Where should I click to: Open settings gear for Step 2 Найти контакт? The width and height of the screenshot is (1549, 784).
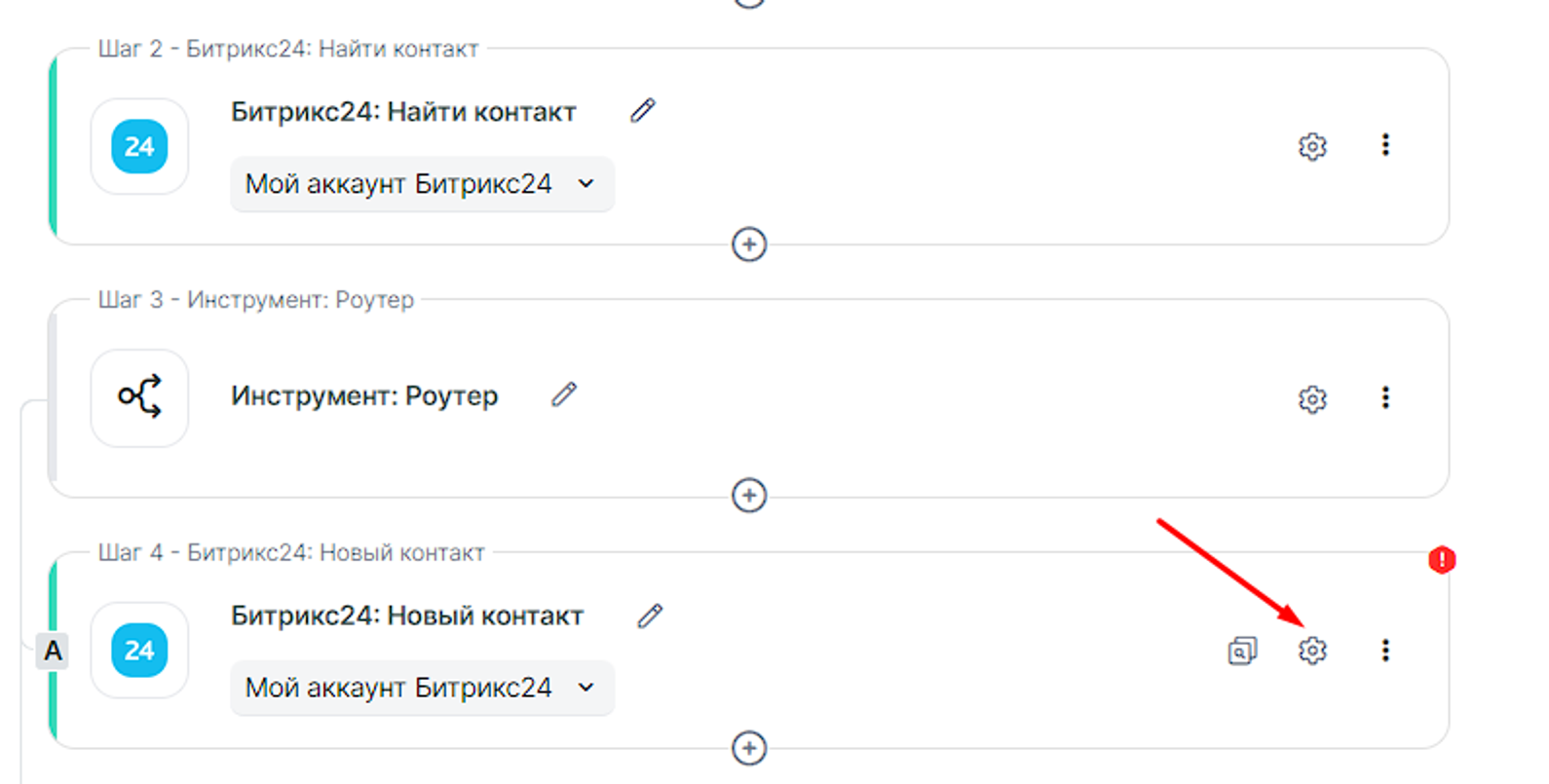pyautogui.click(x=1312, y=146)
